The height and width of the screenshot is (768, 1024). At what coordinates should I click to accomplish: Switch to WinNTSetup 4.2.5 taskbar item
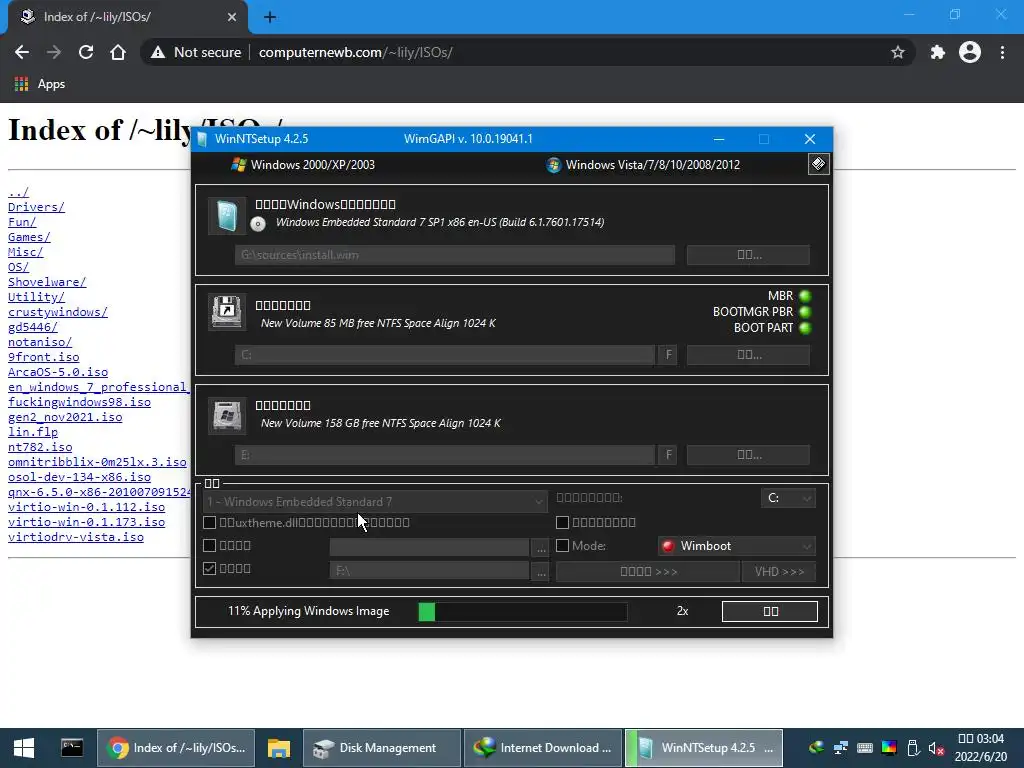coord(703,748)
